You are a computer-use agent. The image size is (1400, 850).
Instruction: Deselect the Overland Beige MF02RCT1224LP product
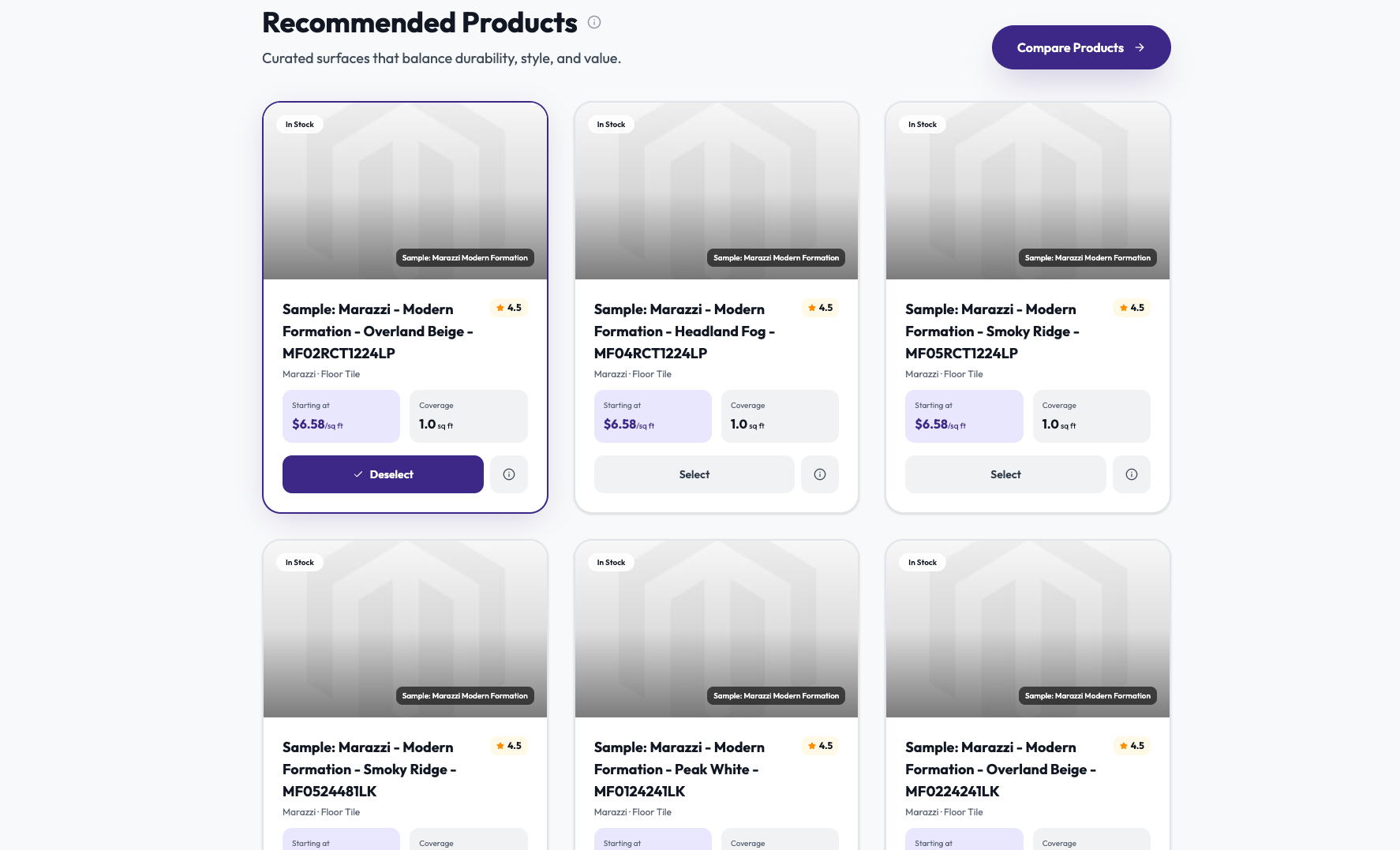point(383,474)
